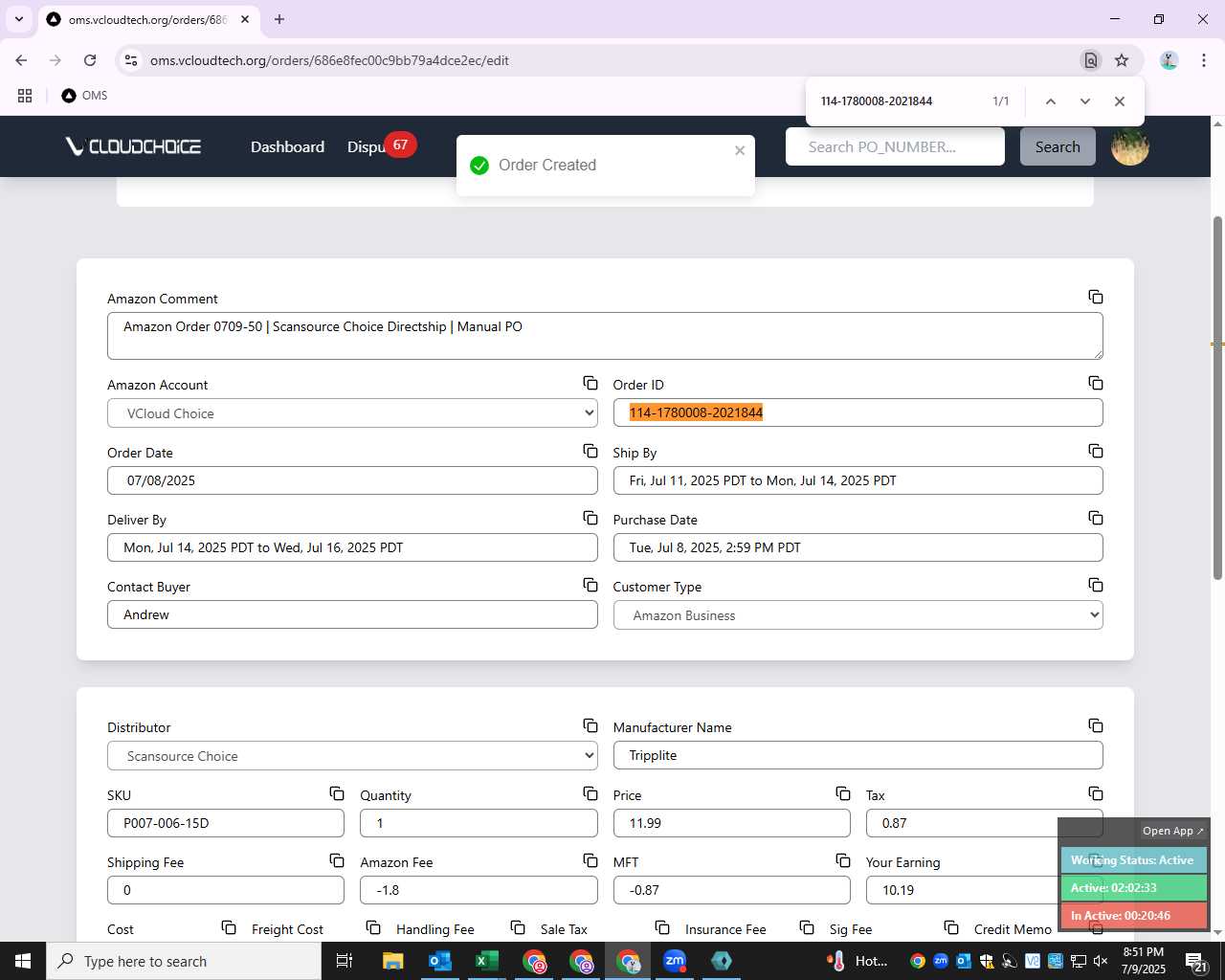Open the browser tab search dropdown

18,19
